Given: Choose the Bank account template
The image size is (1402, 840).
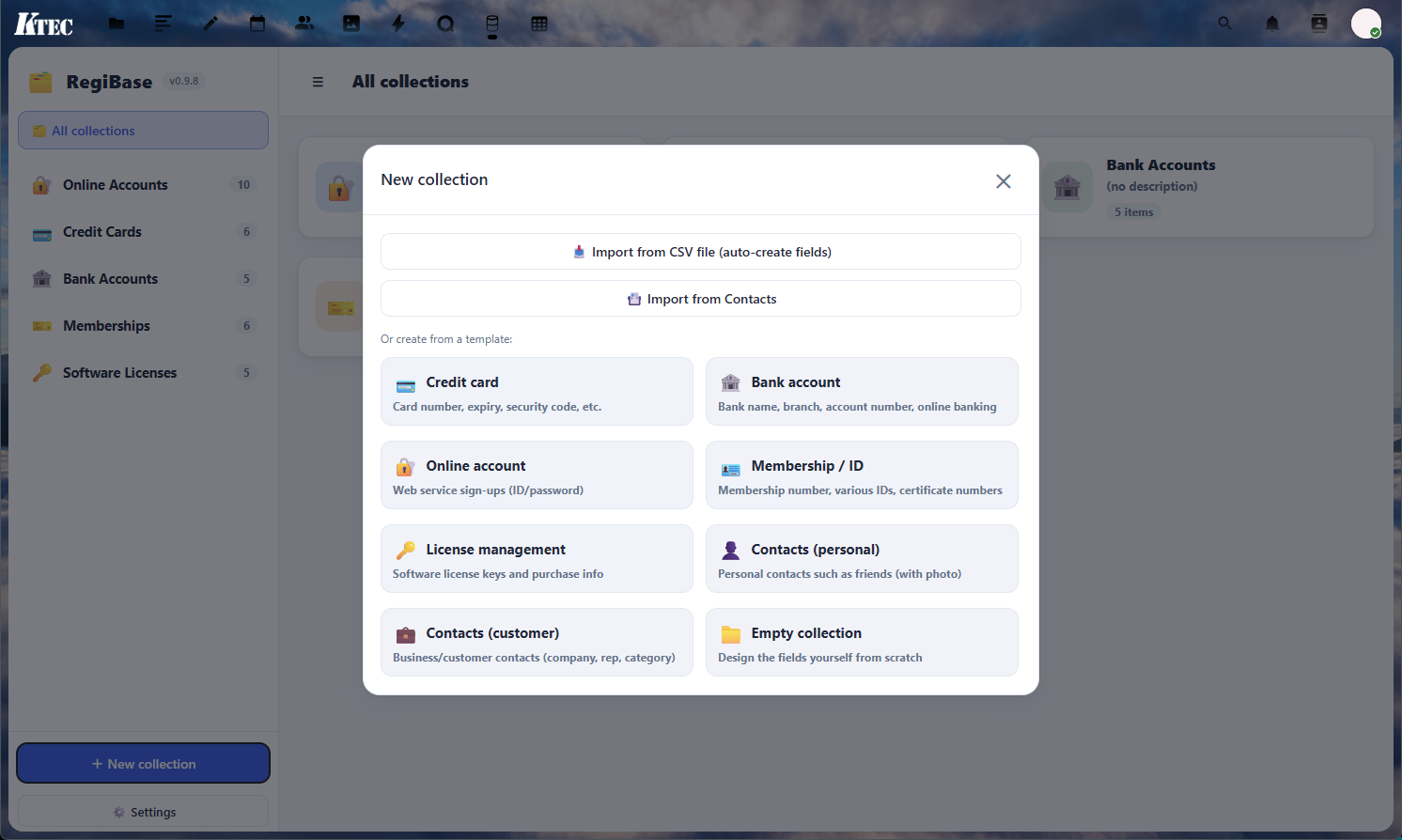Looking at the screenshot, I should (x=862, y=392).
